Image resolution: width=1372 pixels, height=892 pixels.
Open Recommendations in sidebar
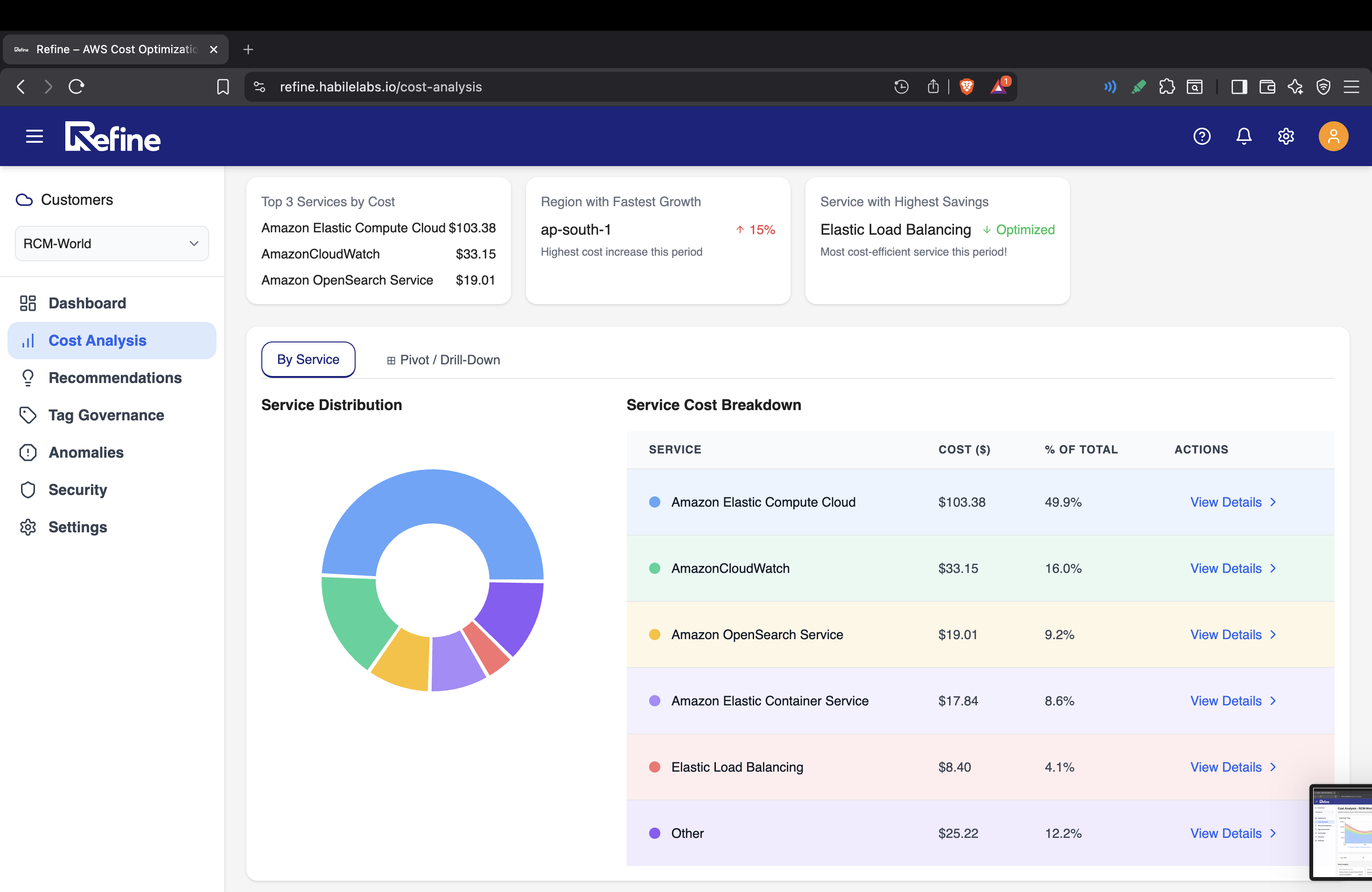(x=112, y=378)
